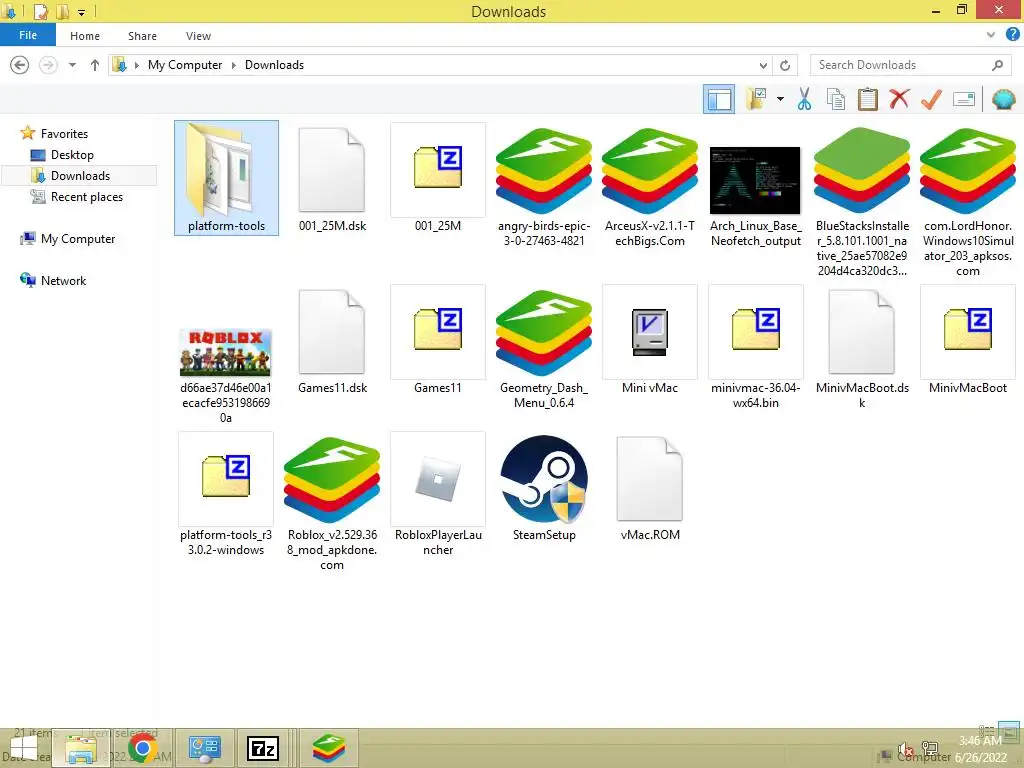Viewport: 1024px width, 768px height.
Task: Open 7-Zip from the taskbar
Action: click(x=263, y=748)
